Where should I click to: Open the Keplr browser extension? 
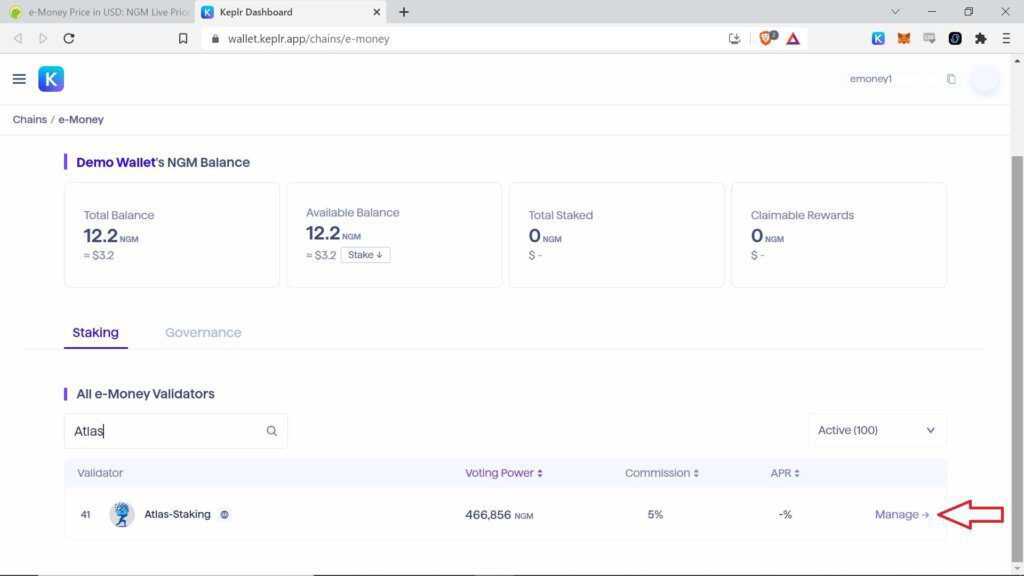pos(878,39)
